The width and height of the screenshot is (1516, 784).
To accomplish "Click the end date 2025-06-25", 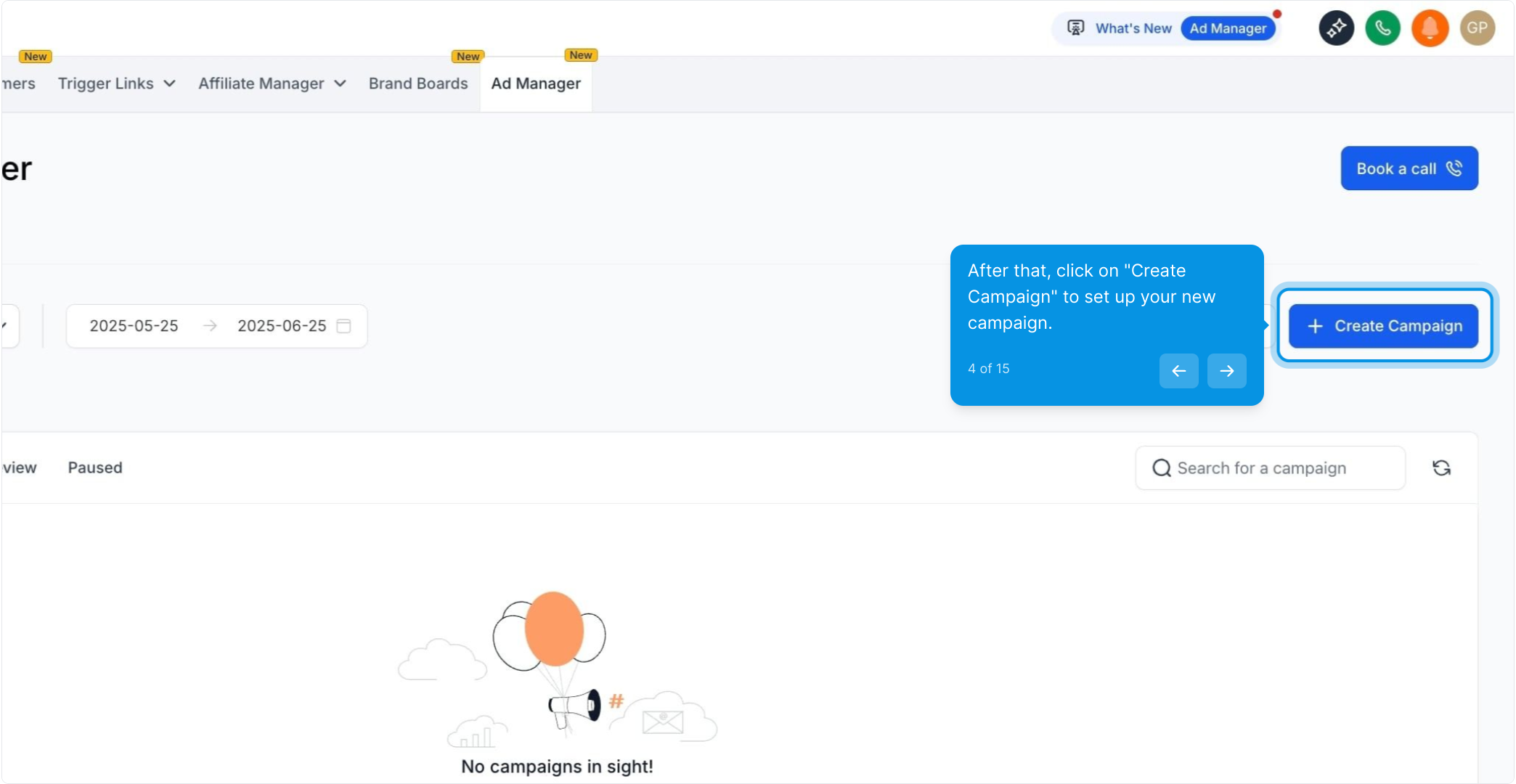I will (x=282, y=326).
